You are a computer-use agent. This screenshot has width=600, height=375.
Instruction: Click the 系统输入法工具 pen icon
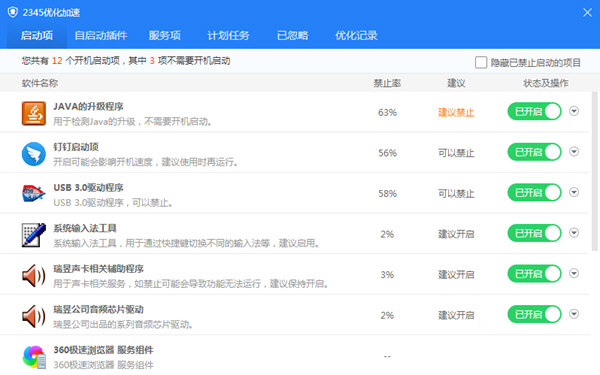pyautogui.click(x=34, y=235)
